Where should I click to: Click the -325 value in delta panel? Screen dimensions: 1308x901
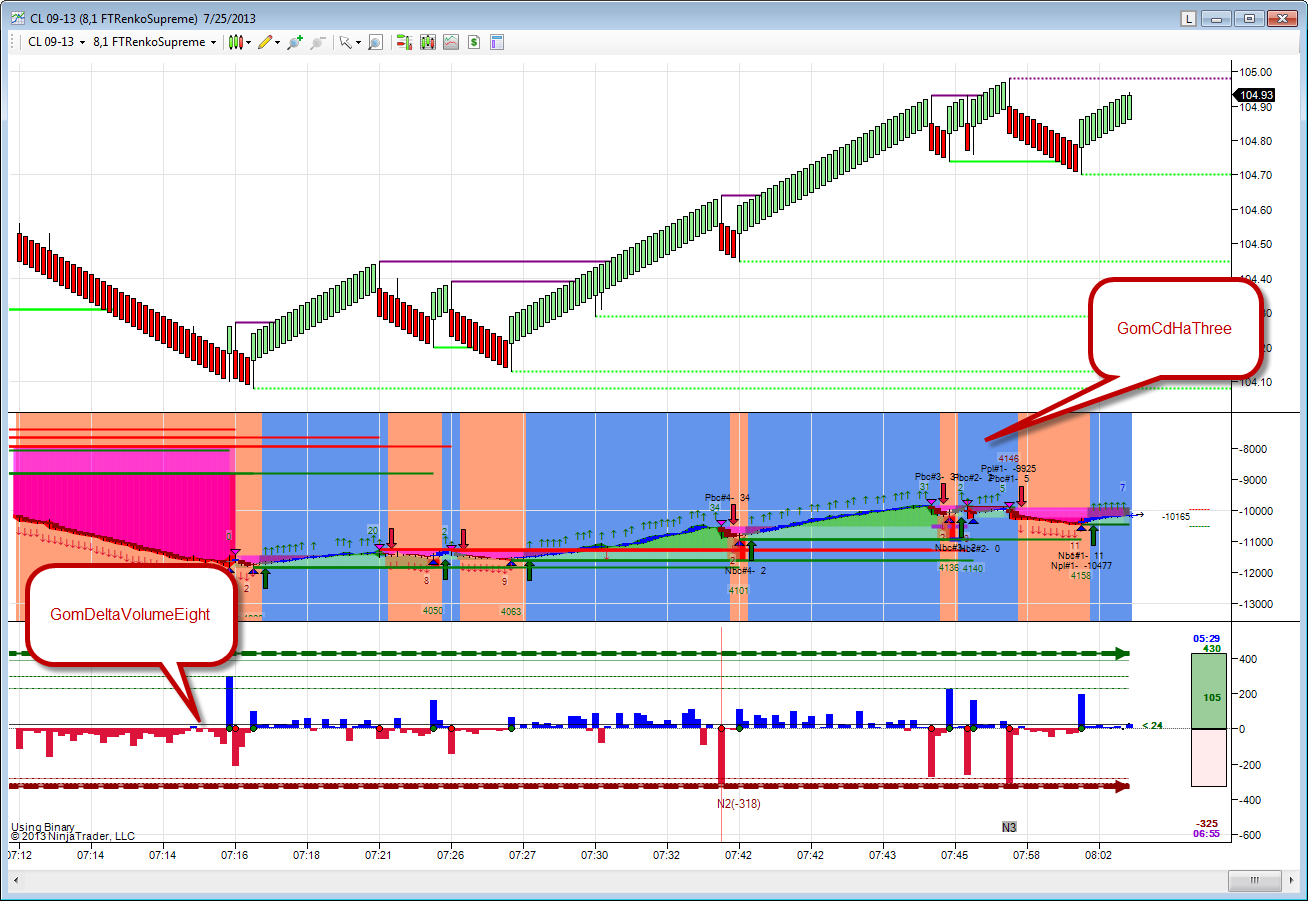pyautogui.click(x=1207, y=823)
